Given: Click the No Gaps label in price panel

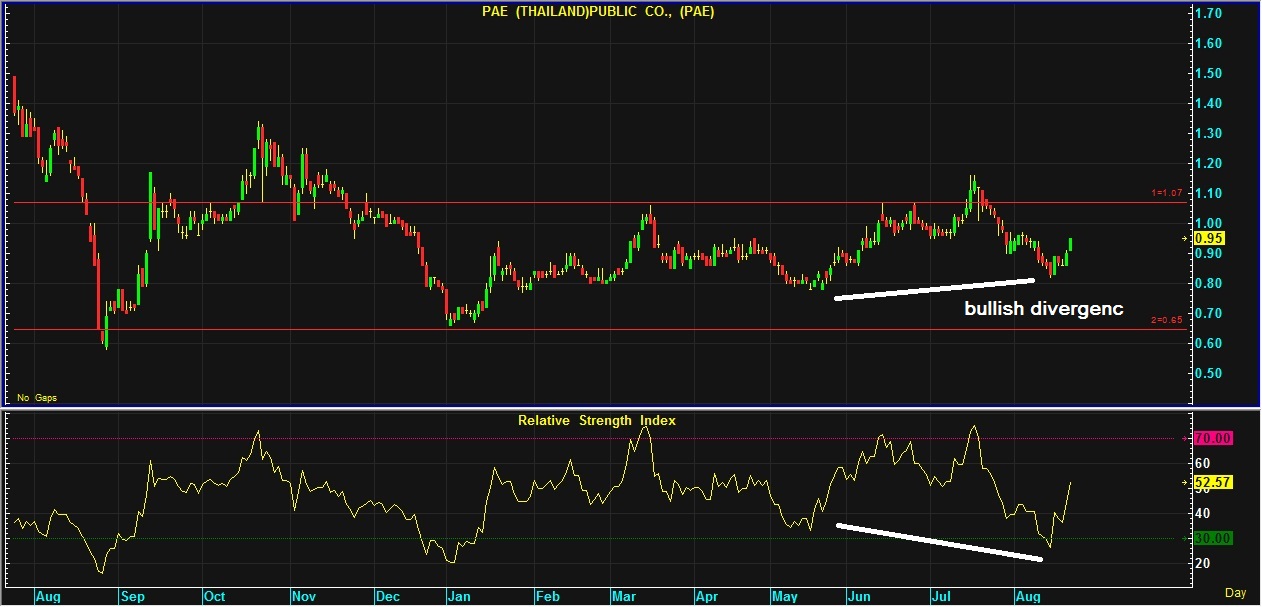Looking at the screenshot, I should pyautogui.click(x=37, y=397).
